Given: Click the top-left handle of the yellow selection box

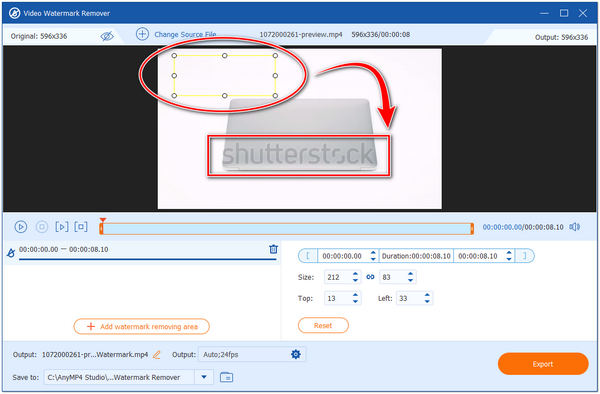Looking at the screenshot, I should tap(174, 56).
